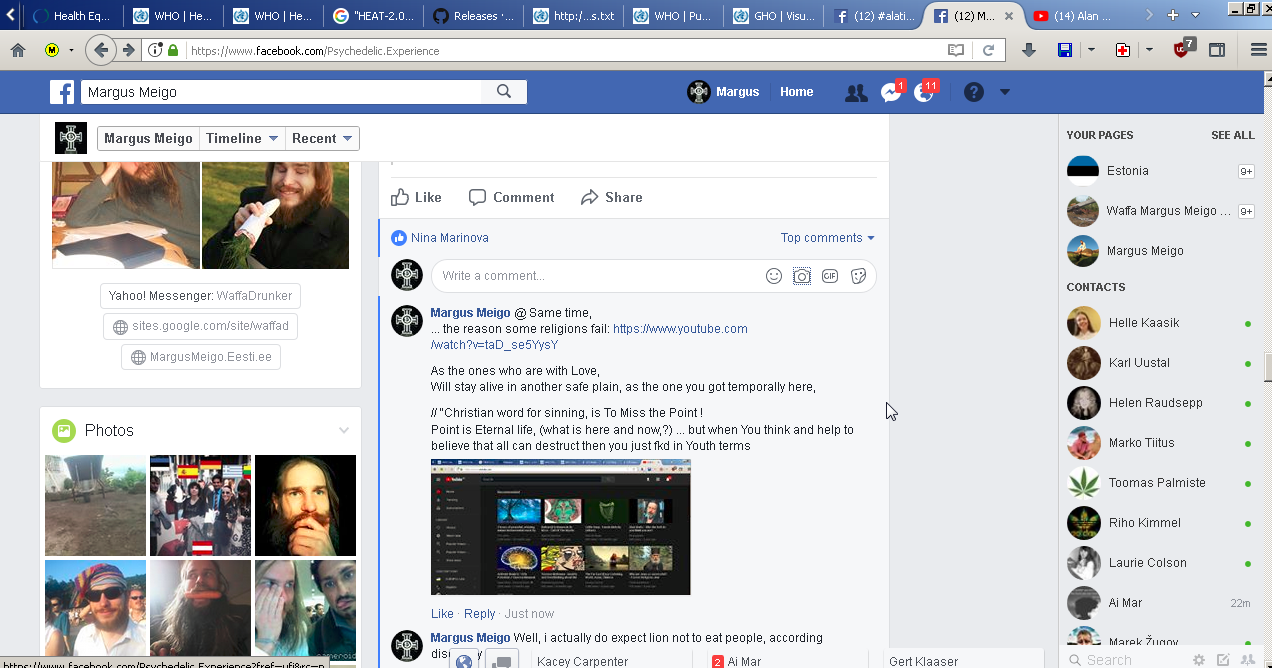Go back using browser back arrow
Image resolution: width=1272 pixels, height=668 pixels.
coord(100,50)
